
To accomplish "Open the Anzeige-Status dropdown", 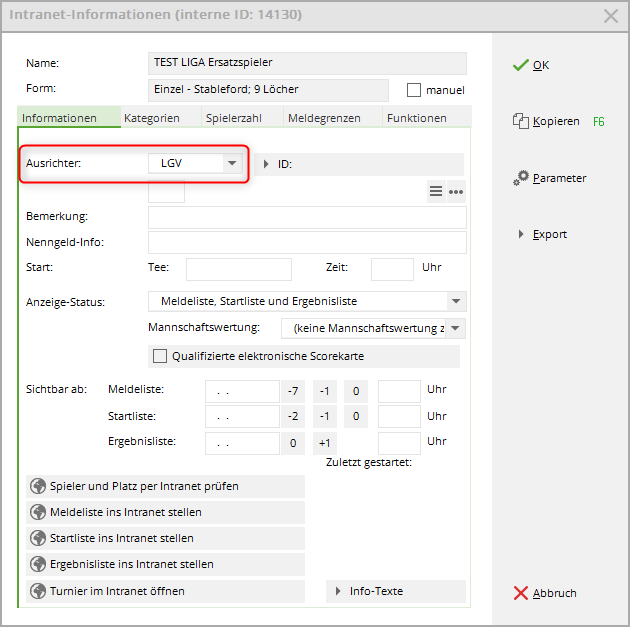I will [x=456, y=301].
